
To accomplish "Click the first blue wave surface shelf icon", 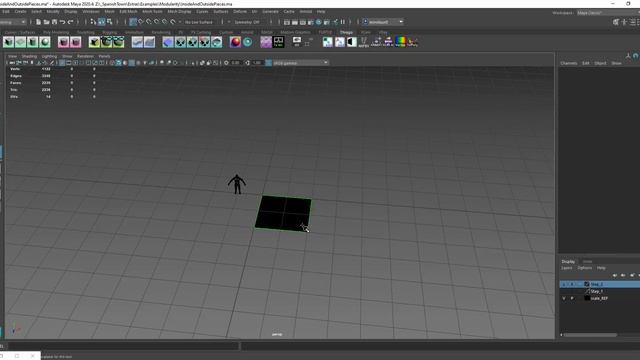I will point(137,42).
